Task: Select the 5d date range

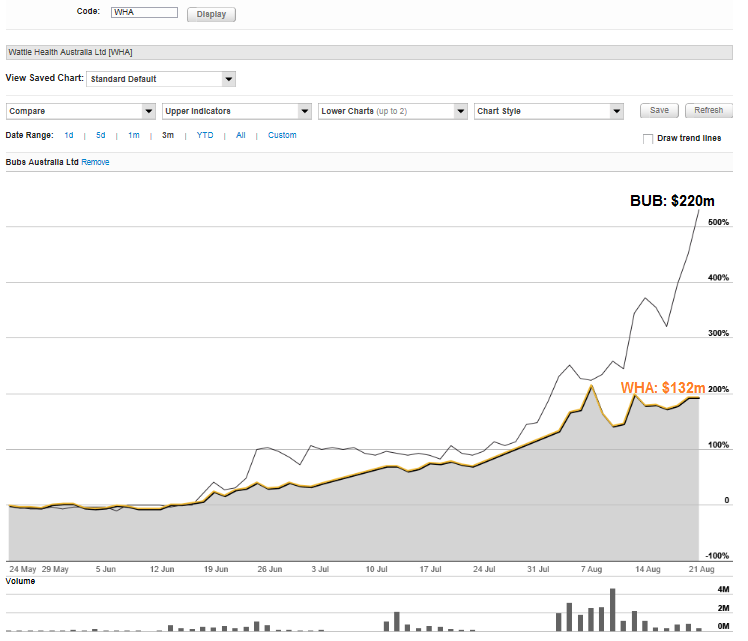Action: tap(102, 137)
